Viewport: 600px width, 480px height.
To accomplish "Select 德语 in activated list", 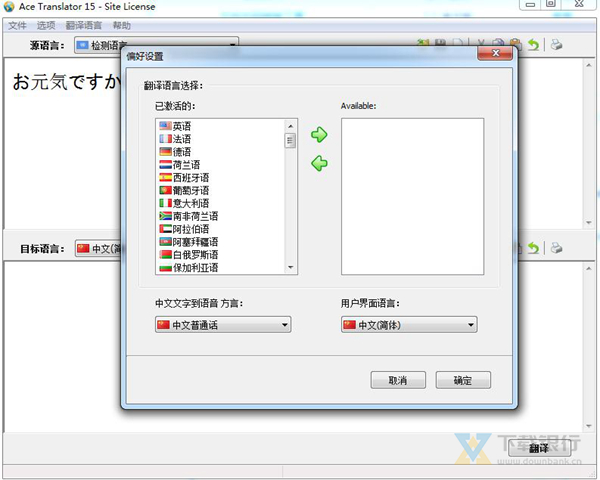I will 221,152.
